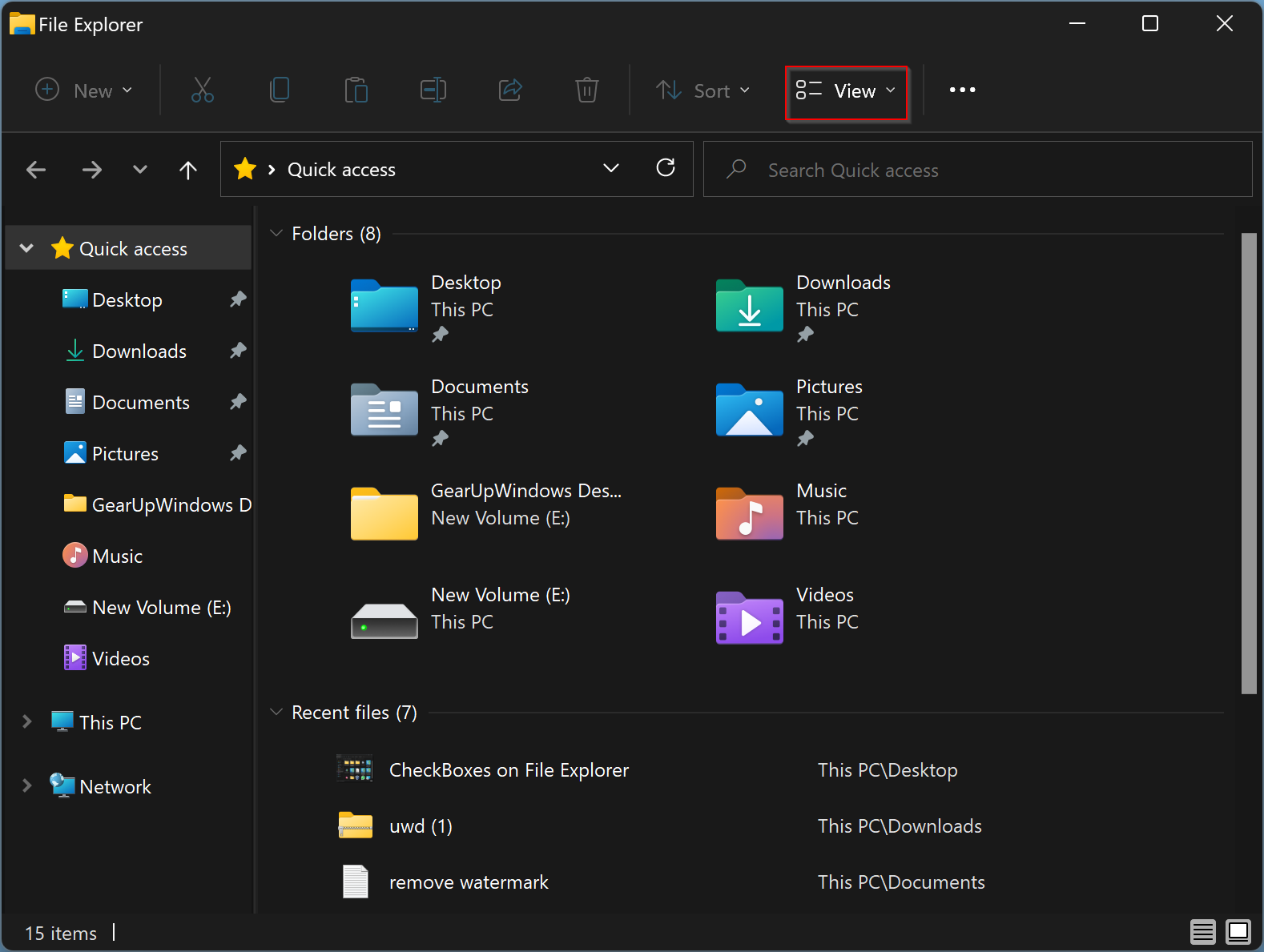Unpin Pictures via sidebar pin icon

pyautogui.click(x=238, y=453)
